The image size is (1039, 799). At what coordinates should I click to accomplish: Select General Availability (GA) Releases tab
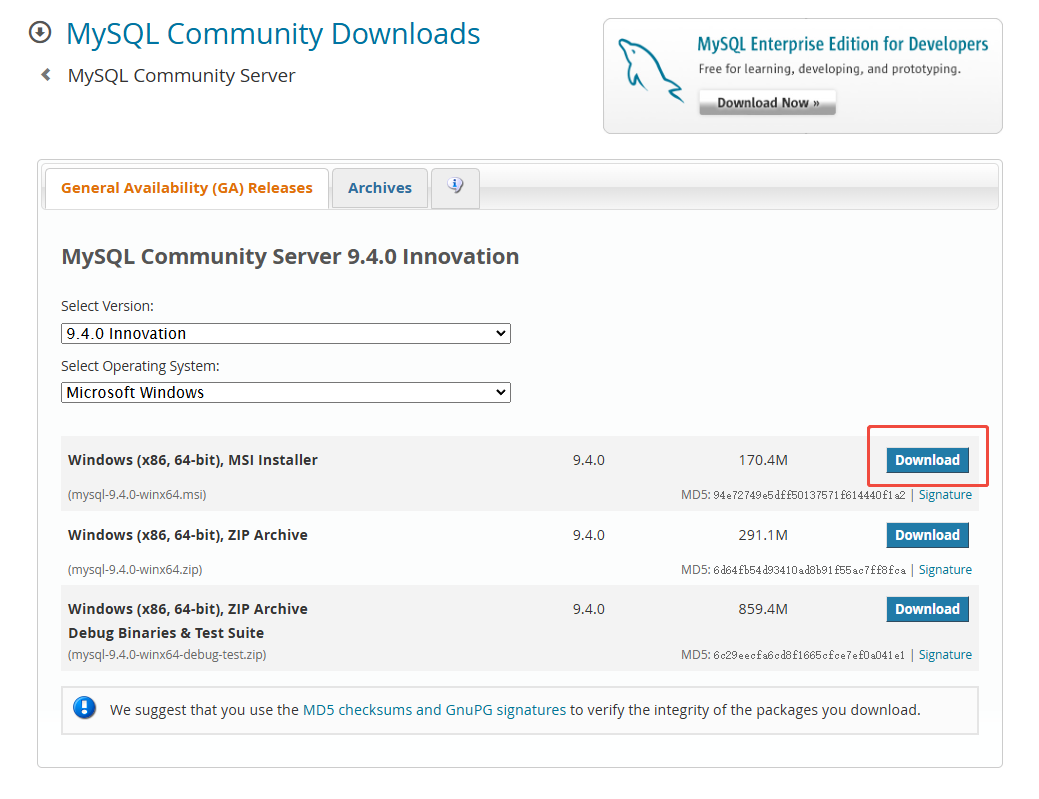(x=186, y=188)
